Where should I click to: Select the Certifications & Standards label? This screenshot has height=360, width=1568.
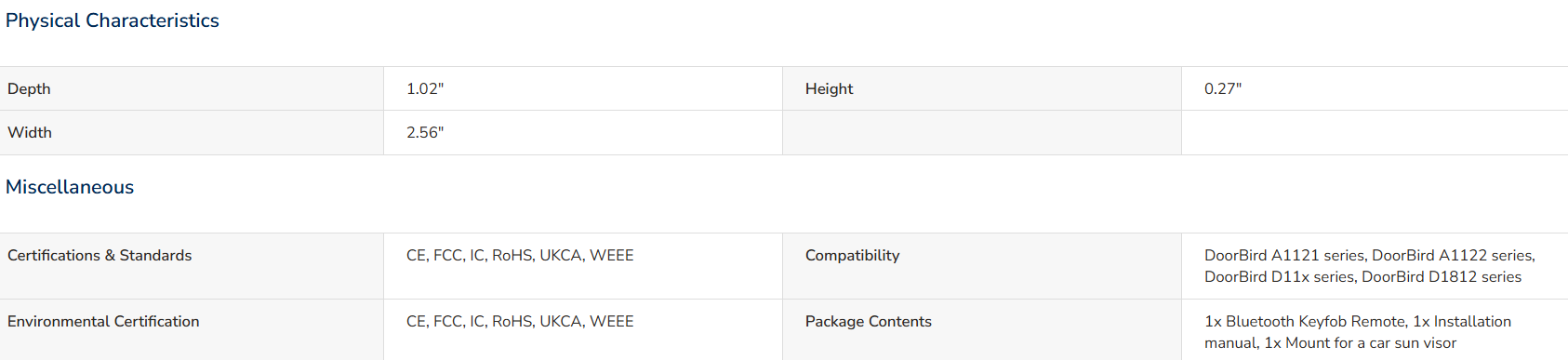100,255
